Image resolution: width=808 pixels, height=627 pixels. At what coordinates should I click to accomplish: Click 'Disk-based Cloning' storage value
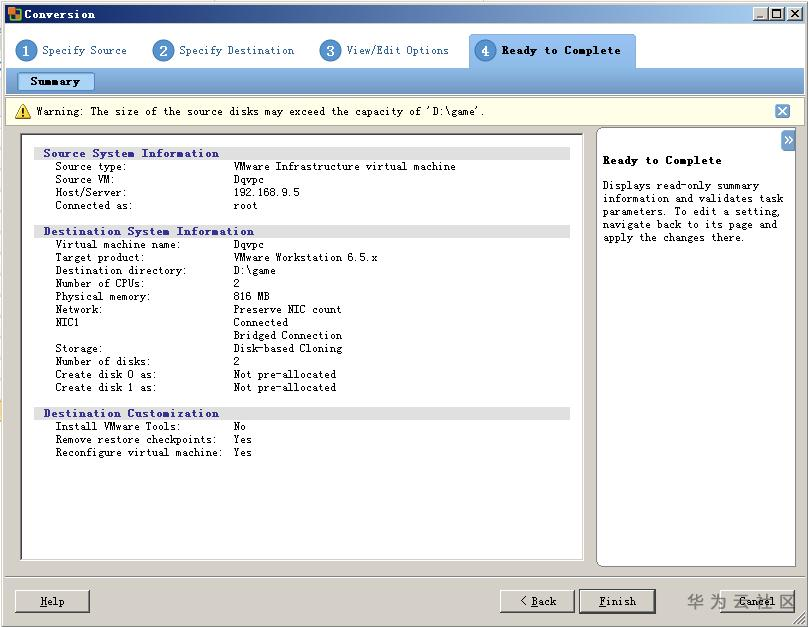[288, 348]
